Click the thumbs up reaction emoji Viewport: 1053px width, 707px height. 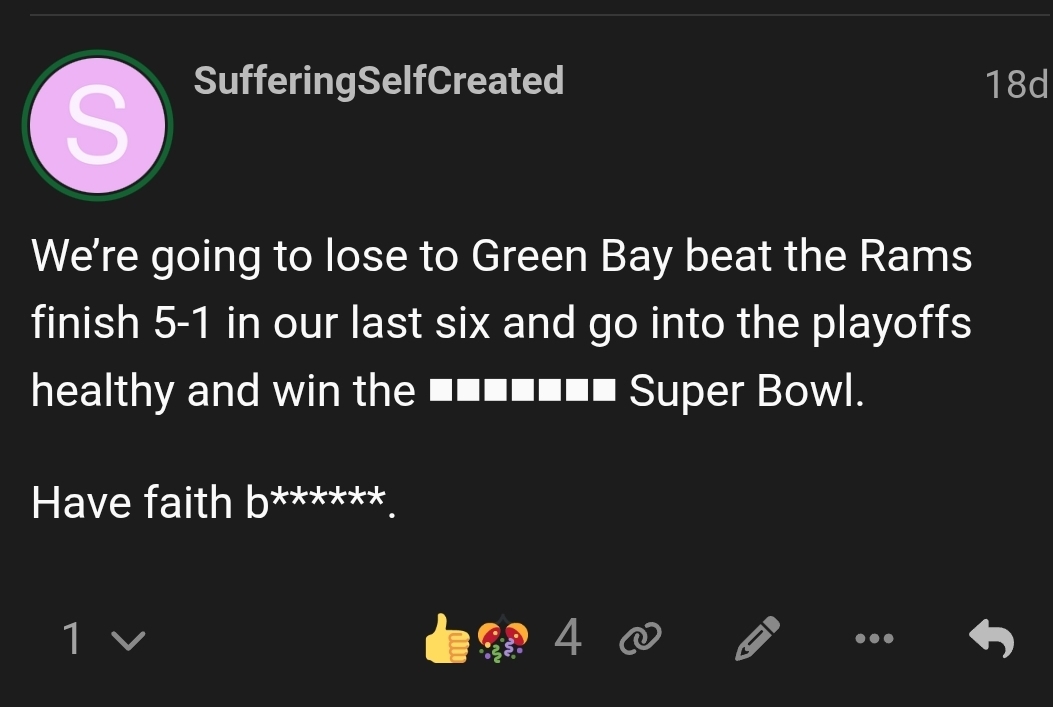click(447, 638)
